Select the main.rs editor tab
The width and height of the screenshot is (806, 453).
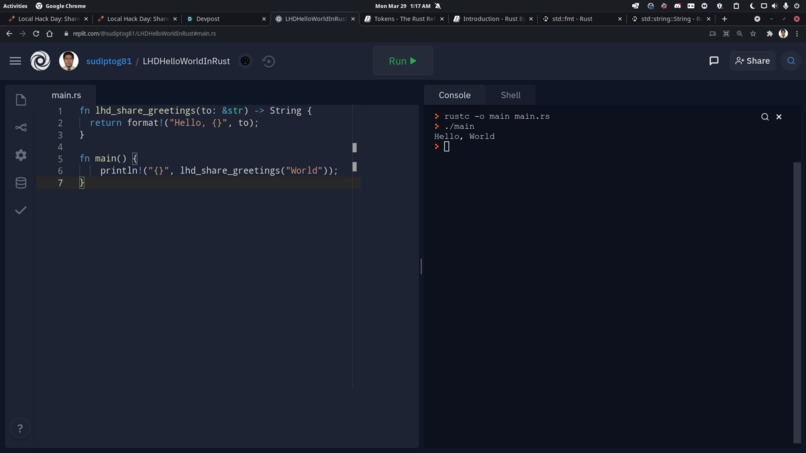[x=66, y=95]
